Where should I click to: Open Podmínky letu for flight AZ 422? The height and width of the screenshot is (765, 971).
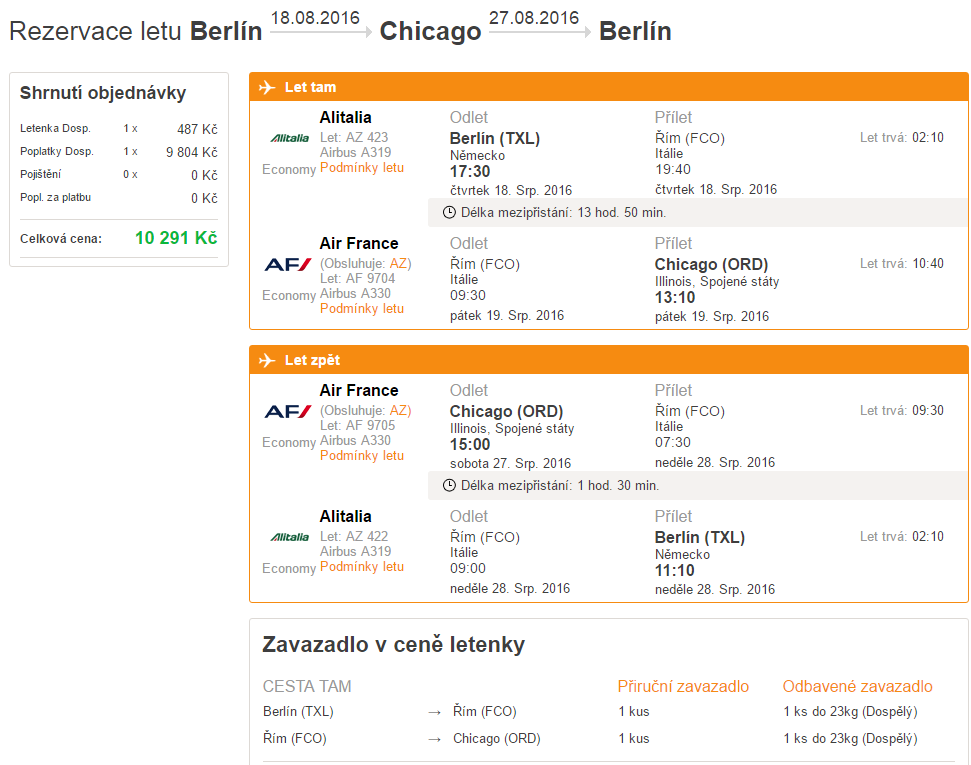[x=362, y=567]
